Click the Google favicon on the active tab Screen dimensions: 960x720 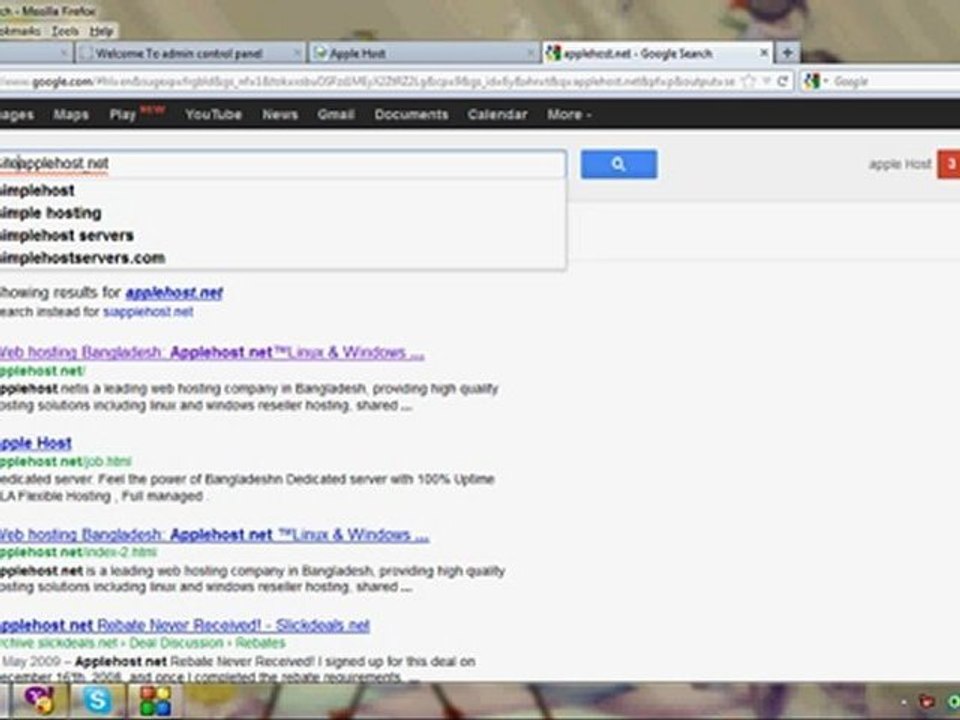pyautogui.click(x=553, y=53)
